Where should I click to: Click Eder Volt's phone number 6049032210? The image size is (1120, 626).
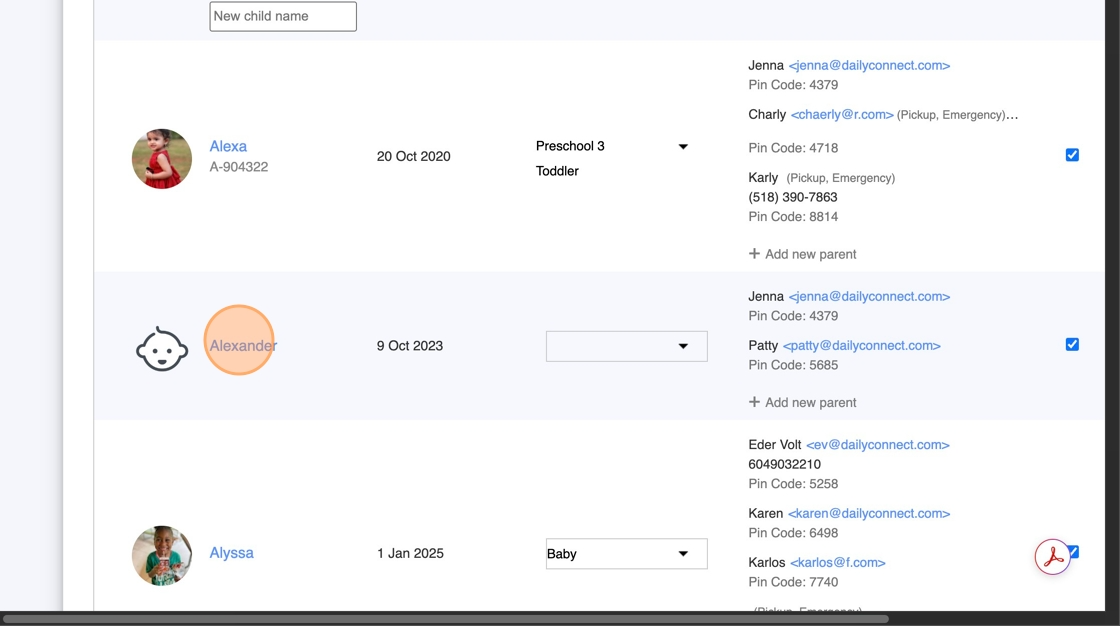coord(784,464)
